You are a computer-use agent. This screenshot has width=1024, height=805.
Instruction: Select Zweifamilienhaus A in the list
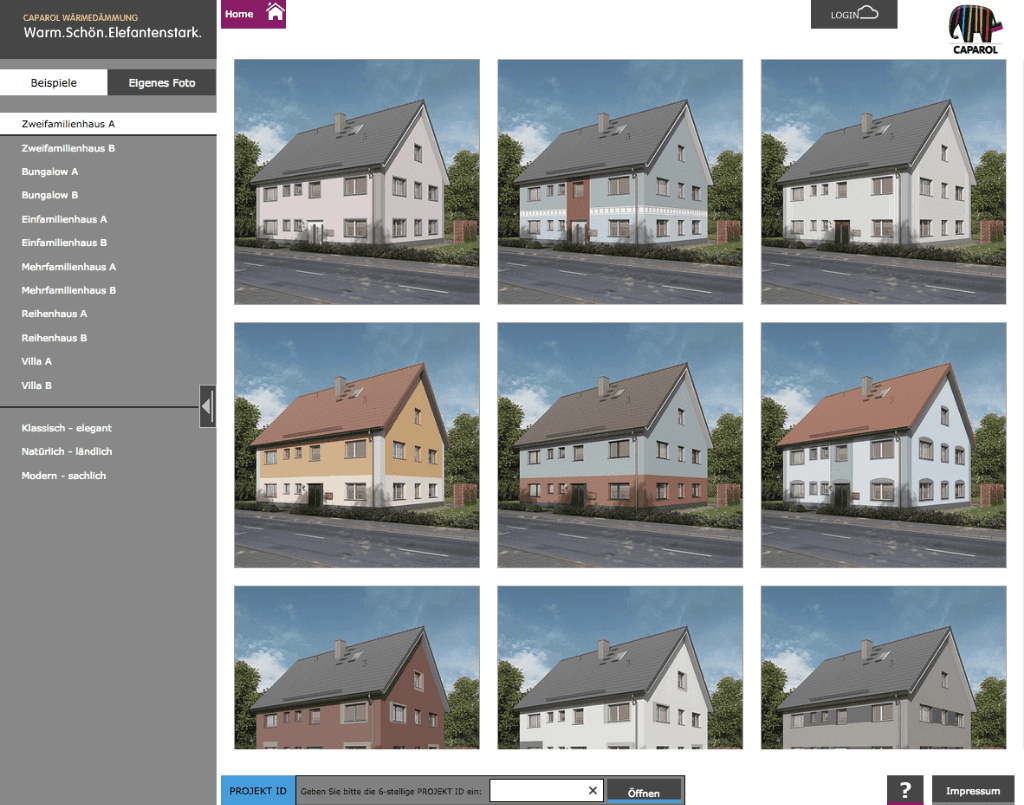[108, 124]
